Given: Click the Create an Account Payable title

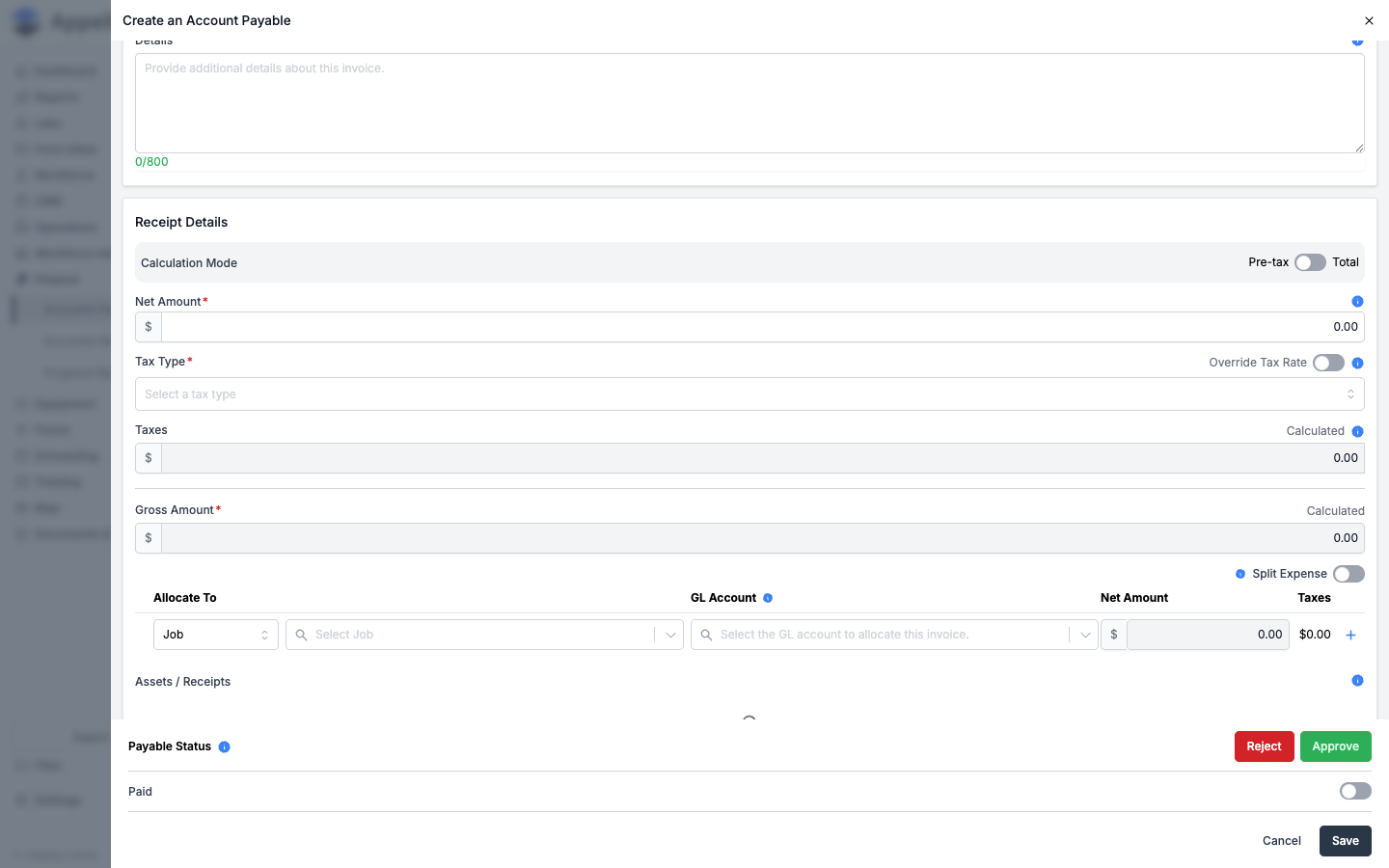Looking at the screenshot, I should [x=206, y=20].
